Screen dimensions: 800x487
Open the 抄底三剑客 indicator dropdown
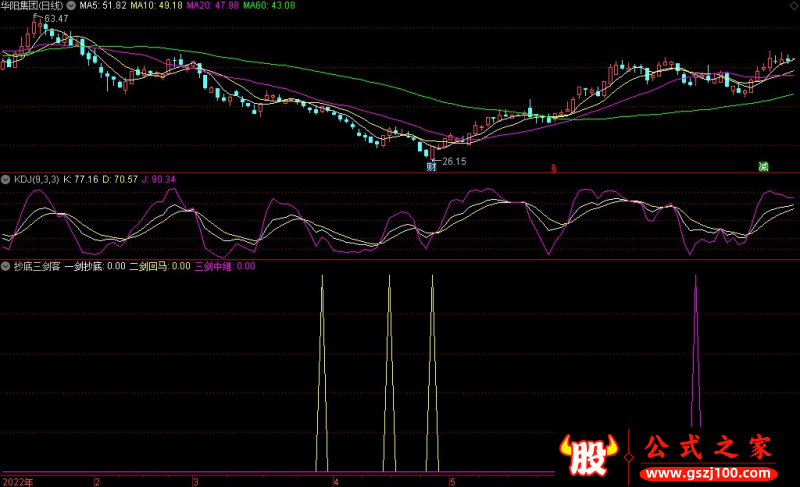click(5, 266)
